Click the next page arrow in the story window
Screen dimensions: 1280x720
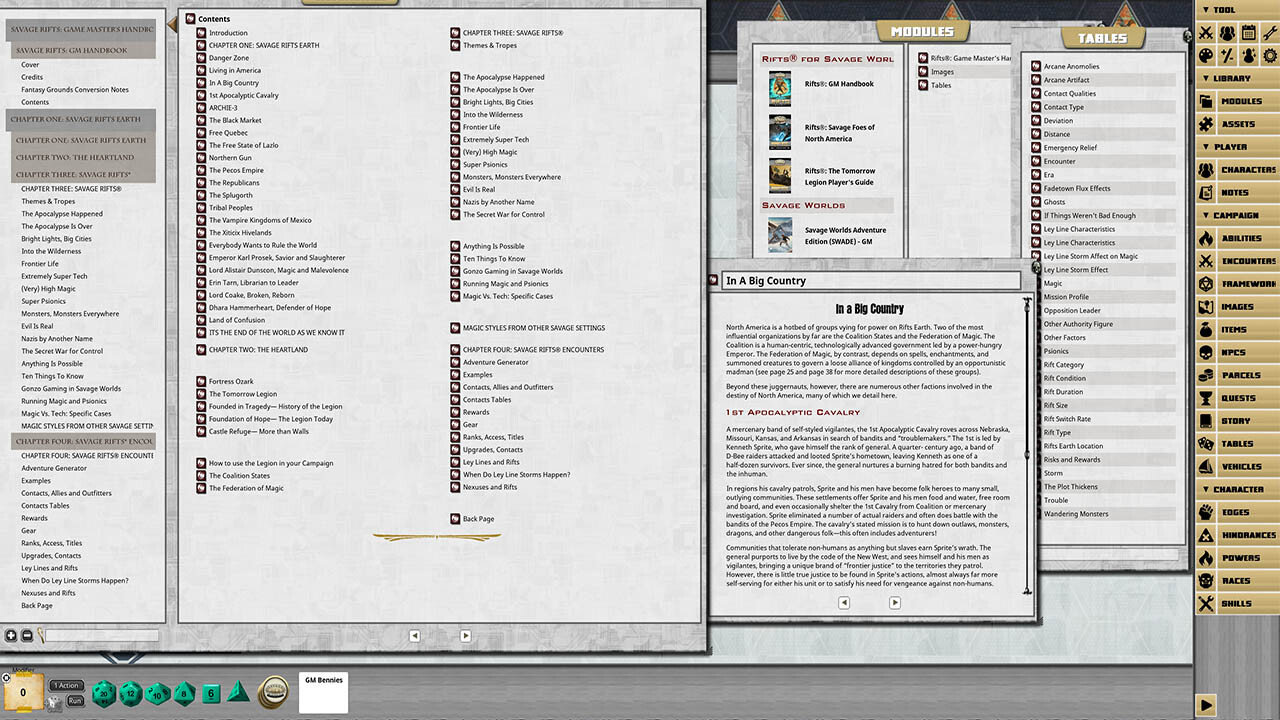[895, 602]
